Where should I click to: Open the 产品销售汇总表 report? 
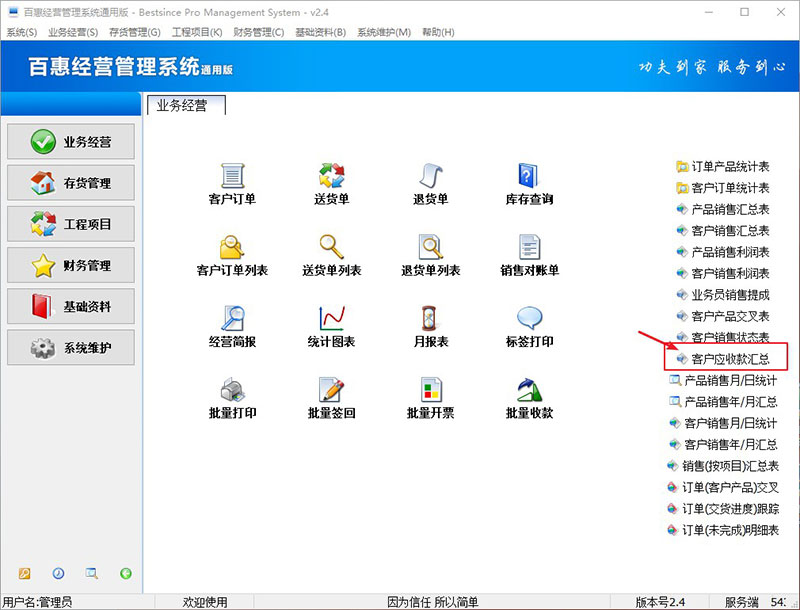point(722,209)
